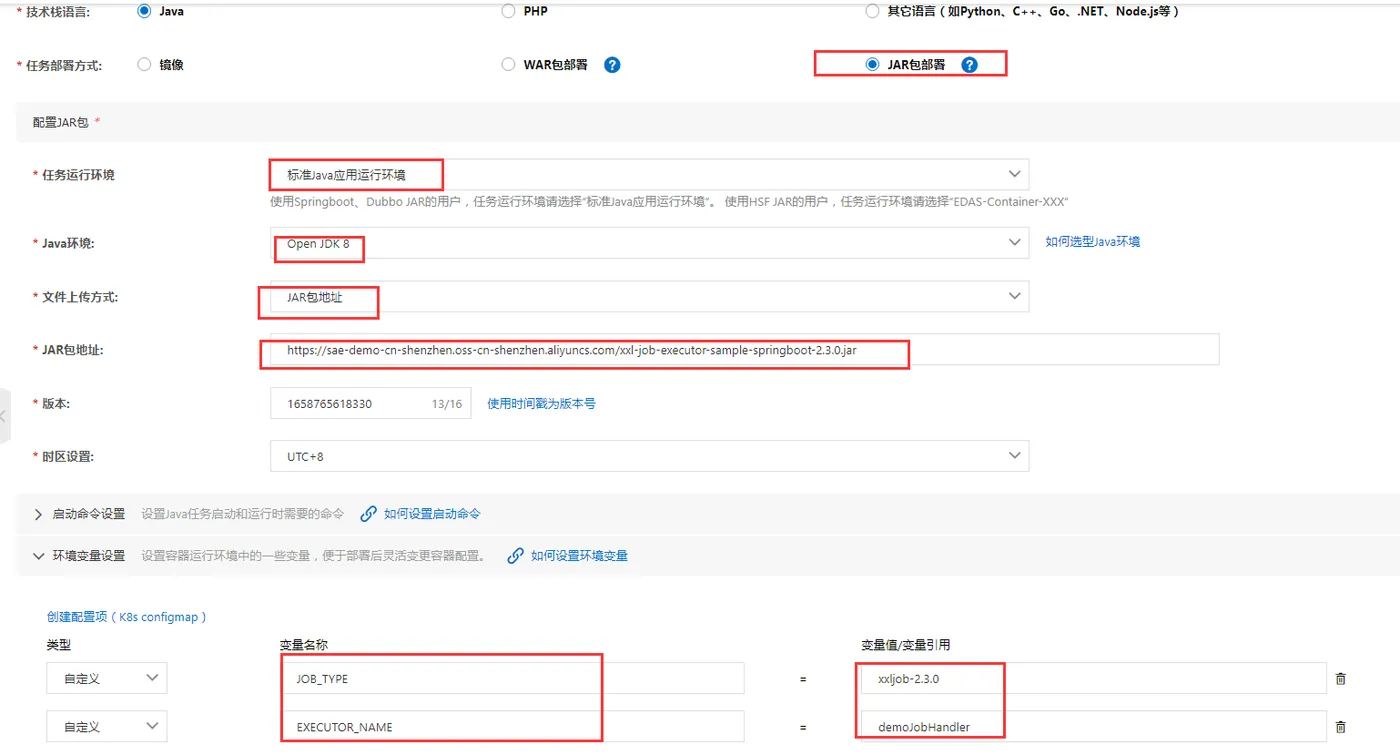Screen dimensions: 1400x755
Task: Select the WAR包部署 radio button
Action: pos(508,64)
